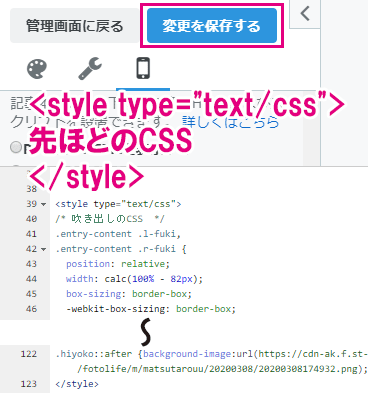The image size is (368, 393).
Task: Fold code at line 42 arrow
Action: (x=43, y=249)
